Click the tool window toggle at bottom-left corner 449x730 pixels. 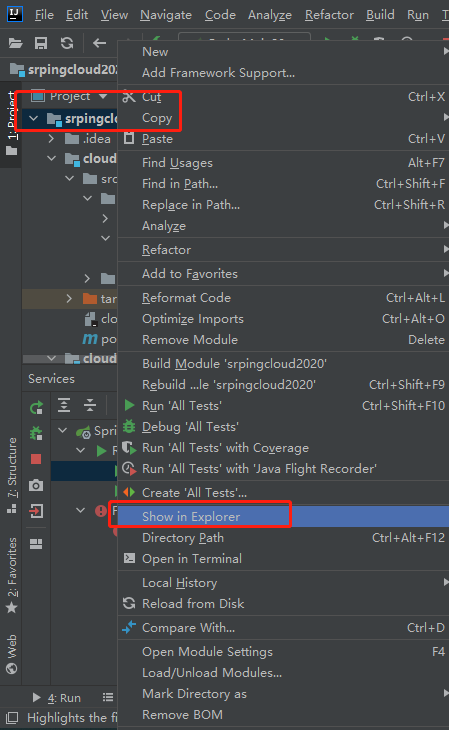pyautogui.click(x=13, y=717)
